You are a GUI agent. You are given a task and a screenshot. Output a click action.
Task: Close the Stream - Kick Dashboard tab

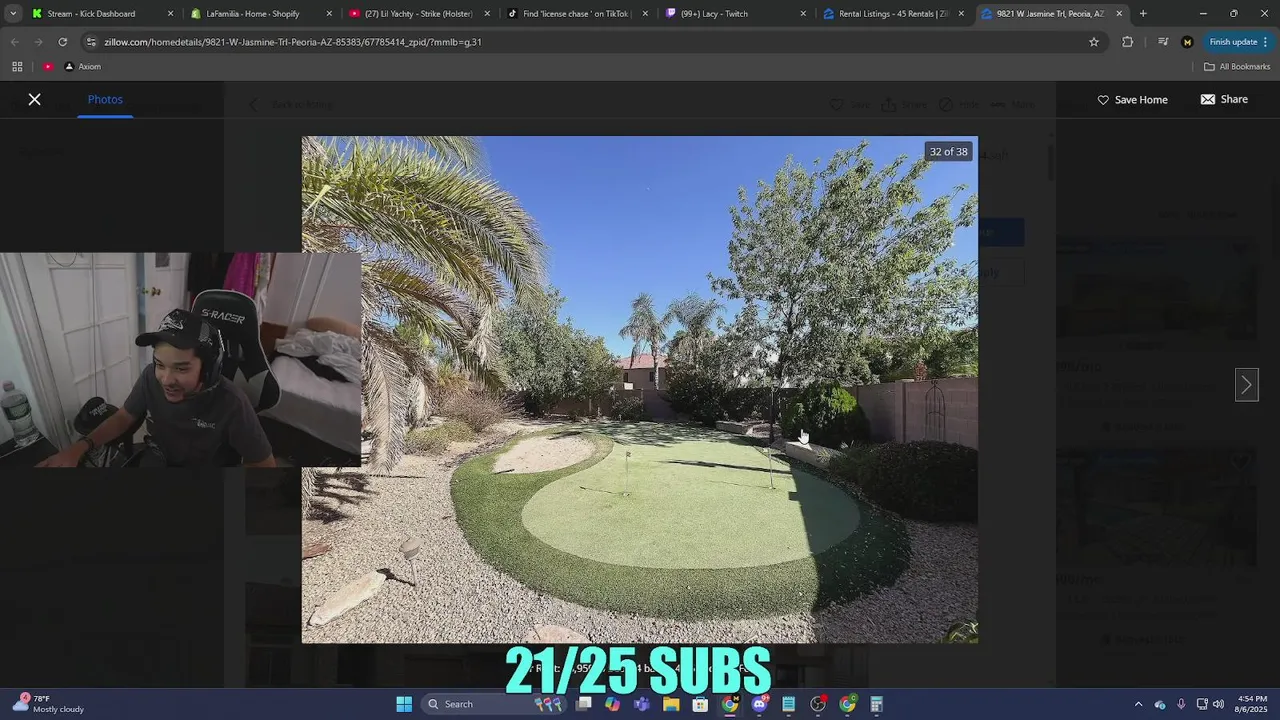coord(170,14)
